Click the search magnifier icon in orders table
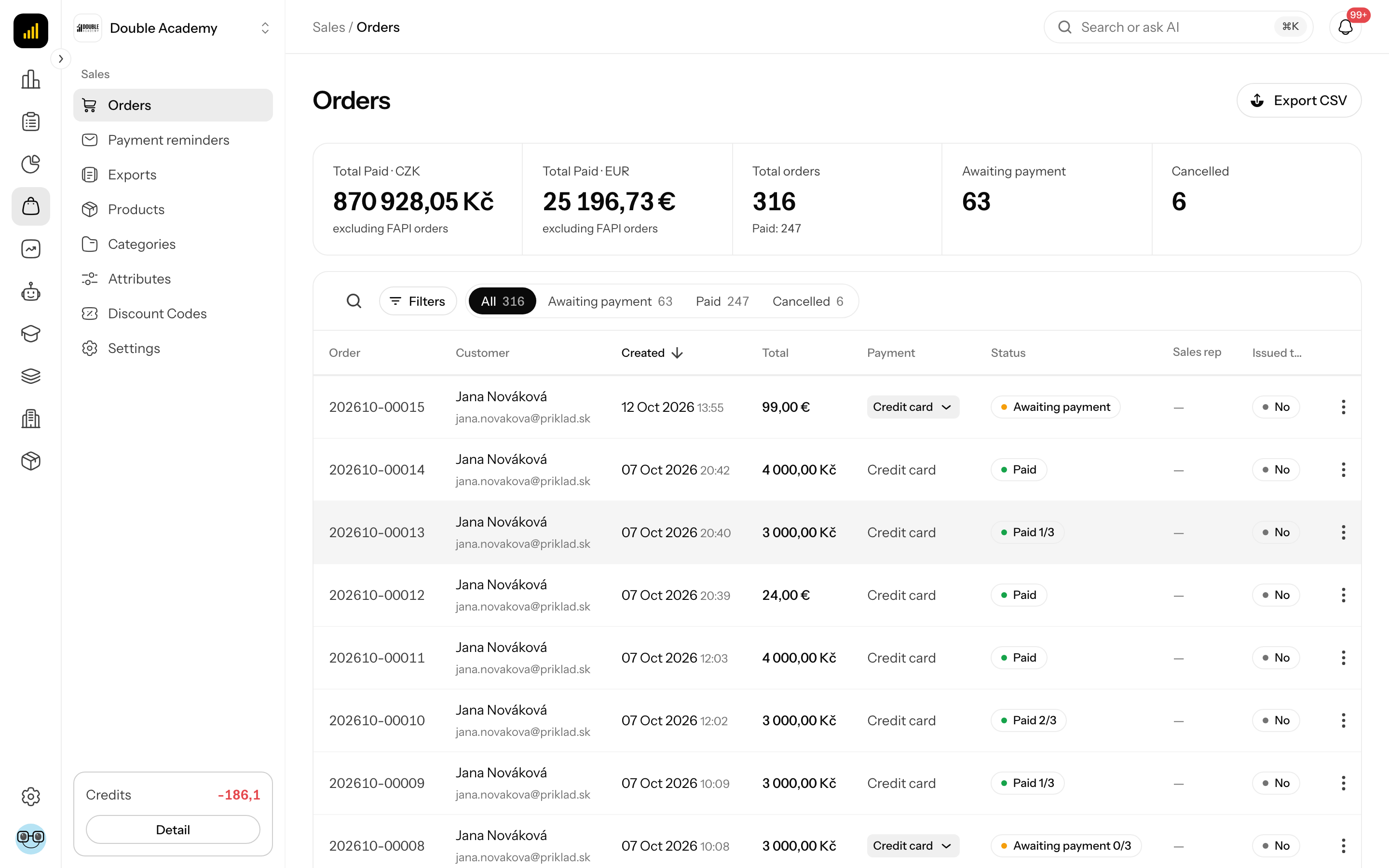This screenshot has width=1389, height=868. (x=354, y=301)
